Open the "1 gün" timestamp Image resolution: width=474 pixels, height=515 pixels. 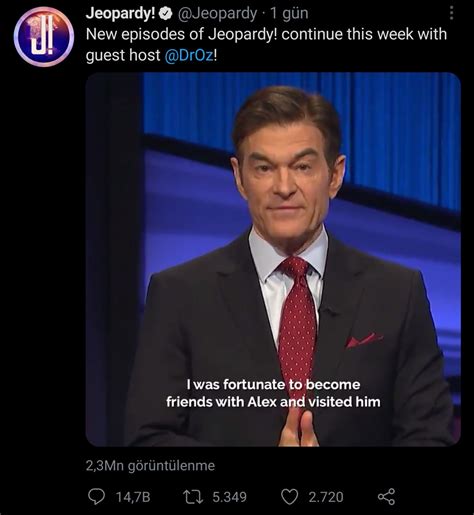pyautogui.click(x=289, y=14)
